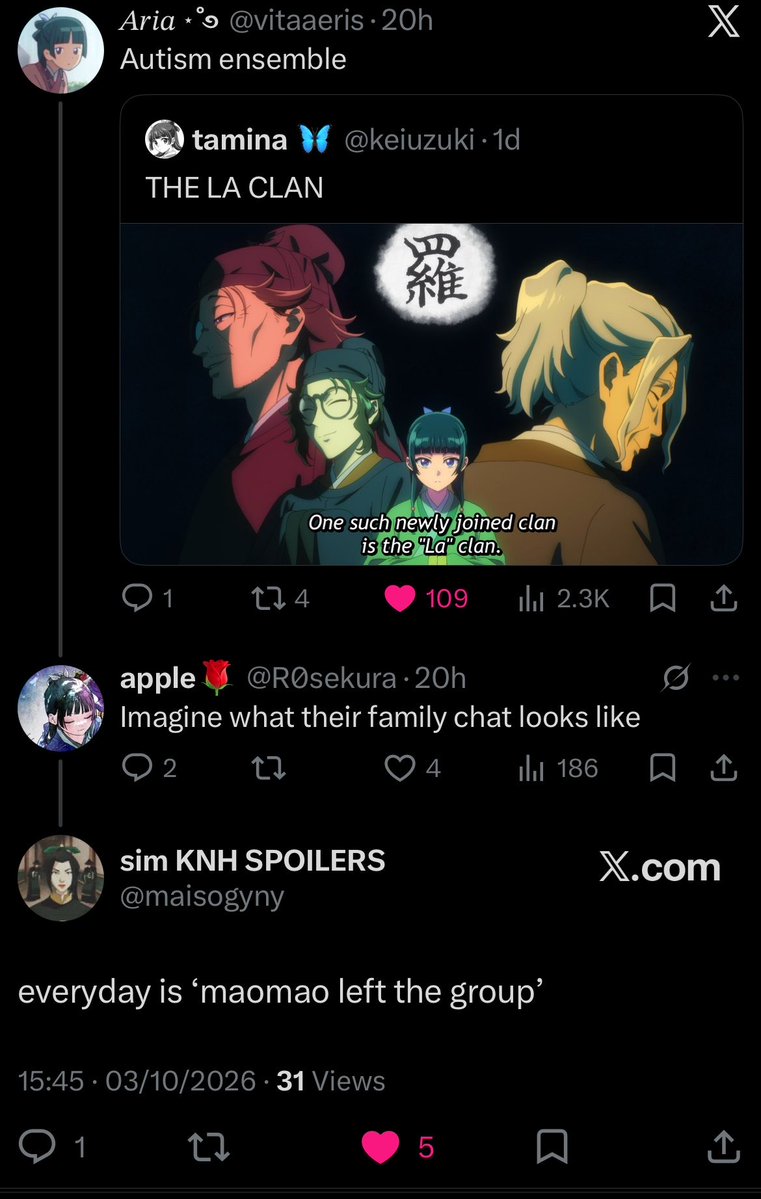Open more options for apple's reply

725,677
